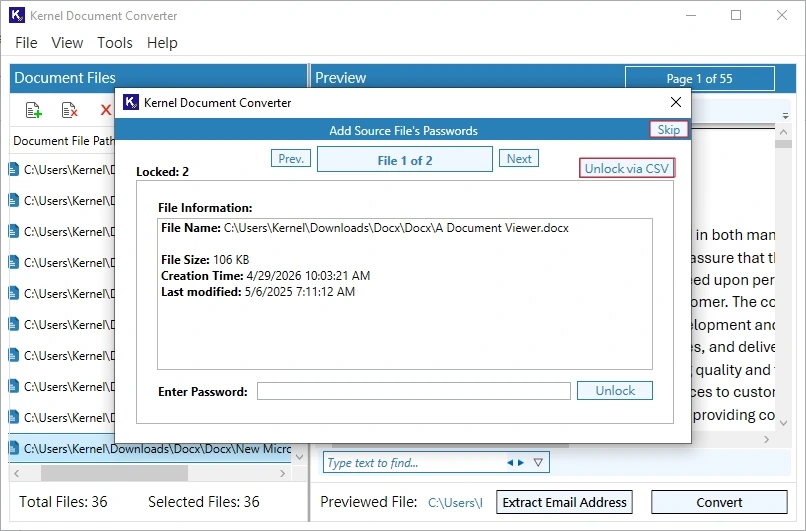Focus the Enter Password field
Viewport: 806px width, 531px height.
click(414, 391)
